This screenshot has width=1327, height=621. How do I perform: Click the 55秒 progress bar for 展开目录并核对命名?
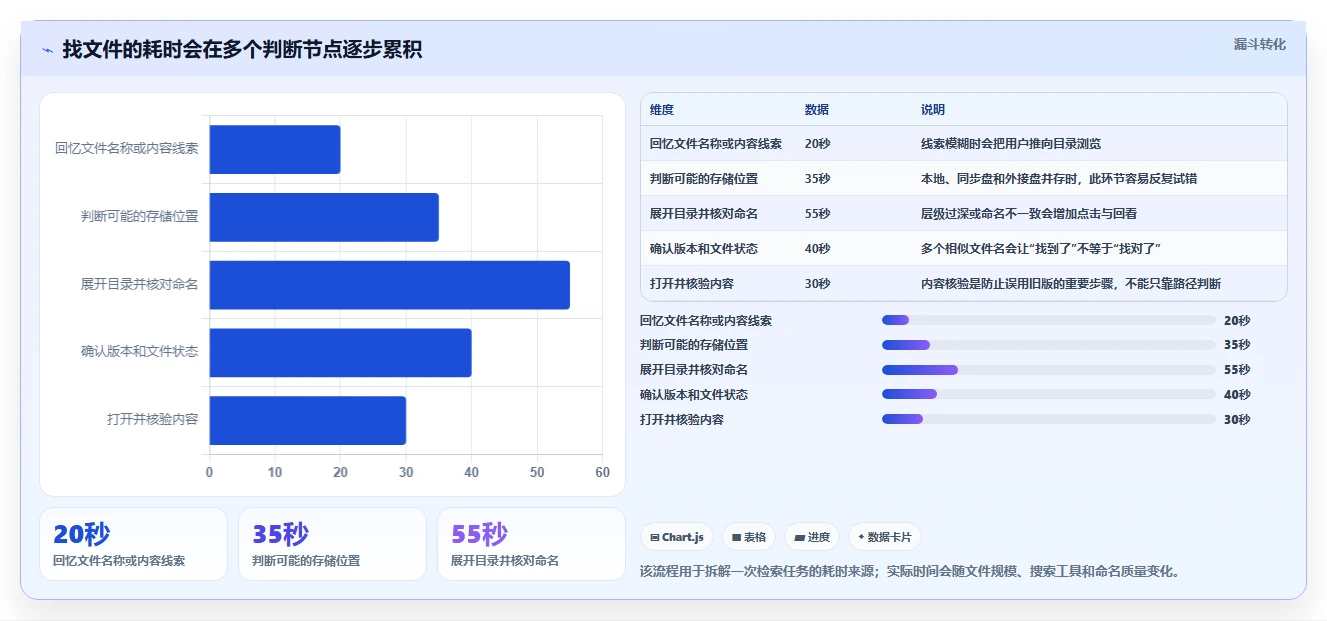pyautogui.click(x=1049, y=370)
